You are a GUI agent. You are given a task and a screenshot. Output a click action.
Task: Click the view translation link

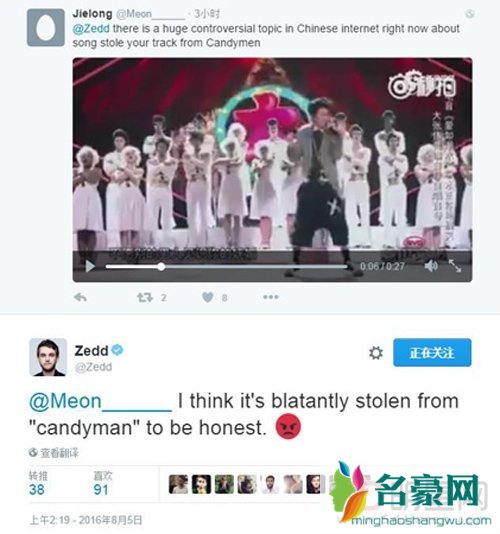[x=54, y=453]
